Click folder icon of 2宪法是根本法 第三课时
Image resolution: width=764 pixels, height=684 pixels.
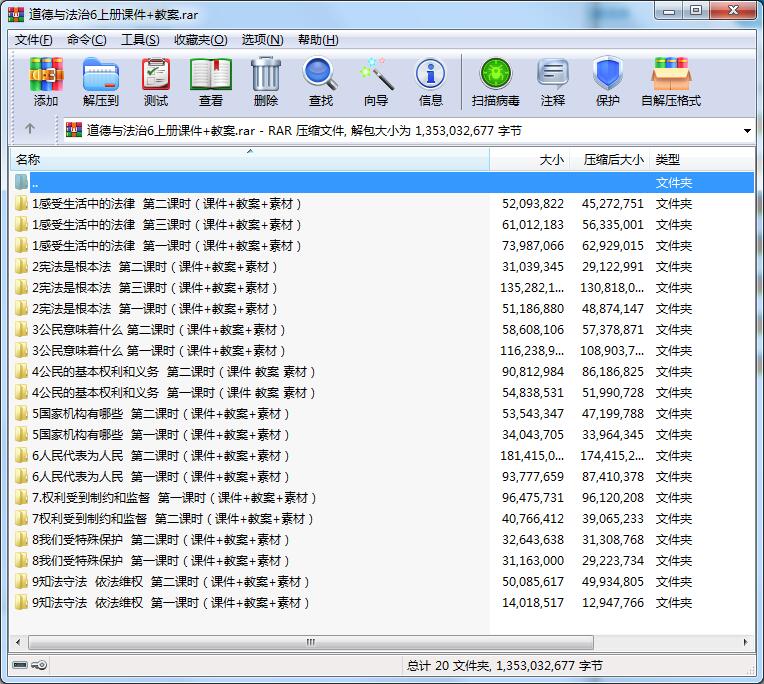point(21,287)
